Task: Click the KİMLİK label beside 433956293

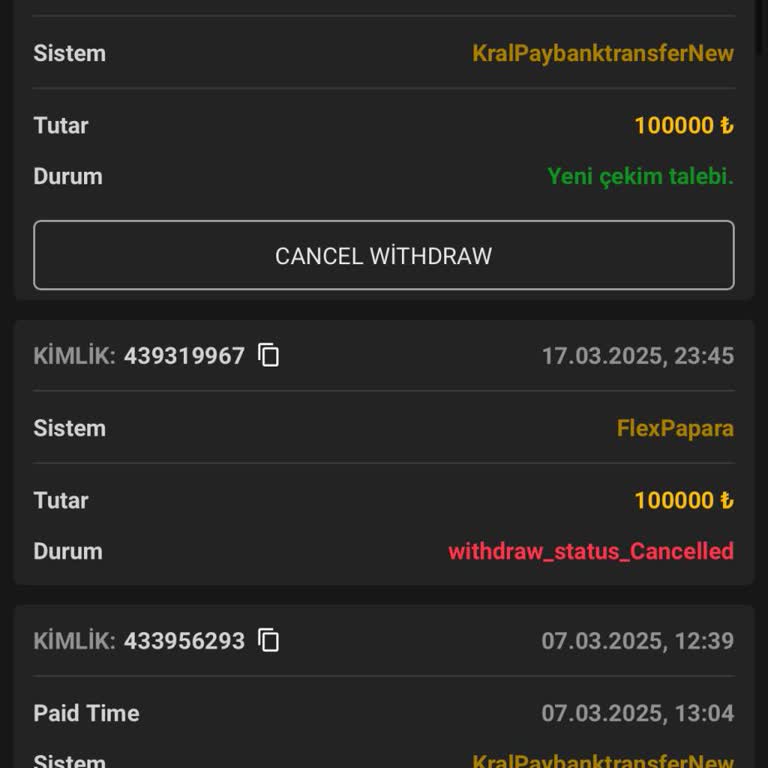Action: 75,641
